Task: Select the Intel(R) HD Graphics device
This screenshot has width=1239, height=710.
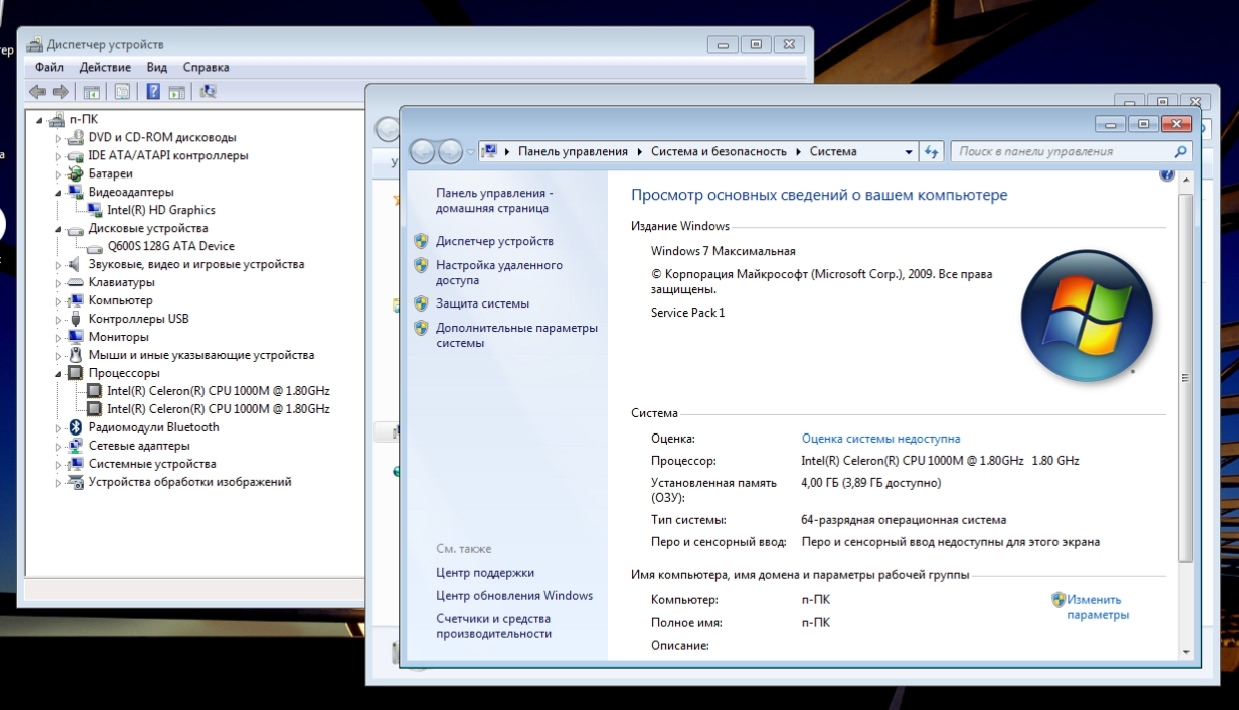Action: click(160, 210)
